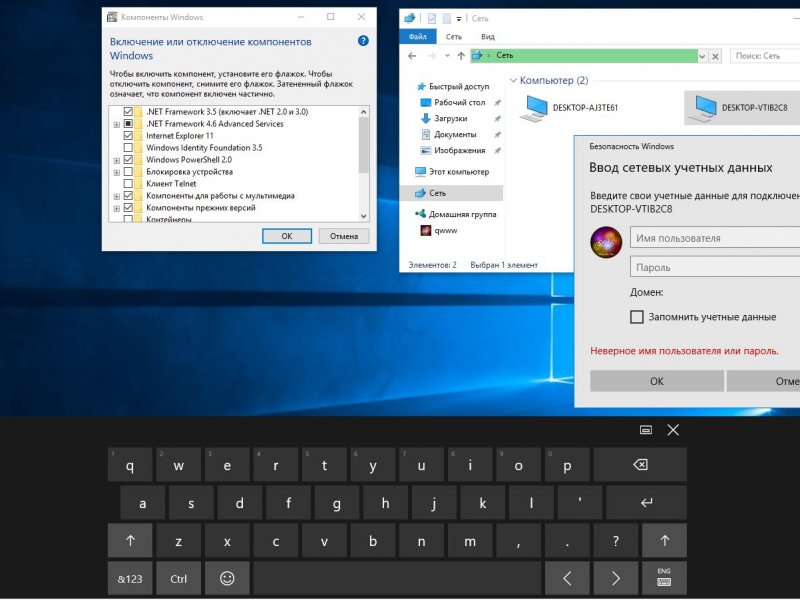
Task: Click OK in Компоненты Windows dialog
Action: (287, 236)
